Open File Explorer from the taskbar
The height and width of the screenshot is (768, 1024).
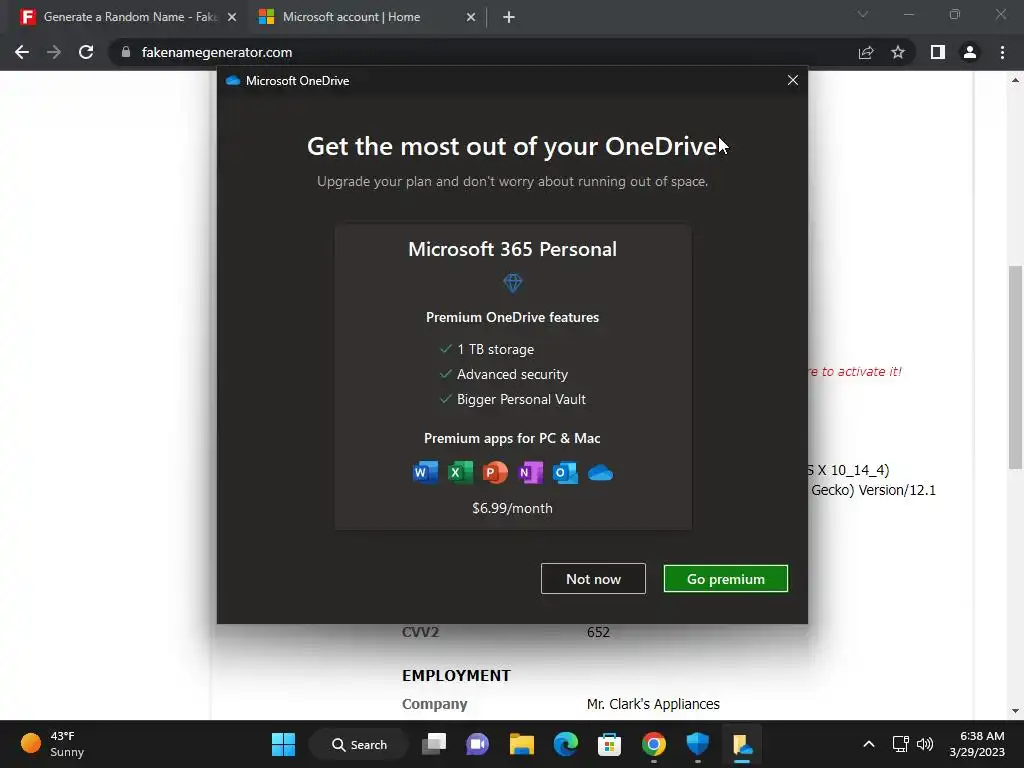tap(522, 744)
